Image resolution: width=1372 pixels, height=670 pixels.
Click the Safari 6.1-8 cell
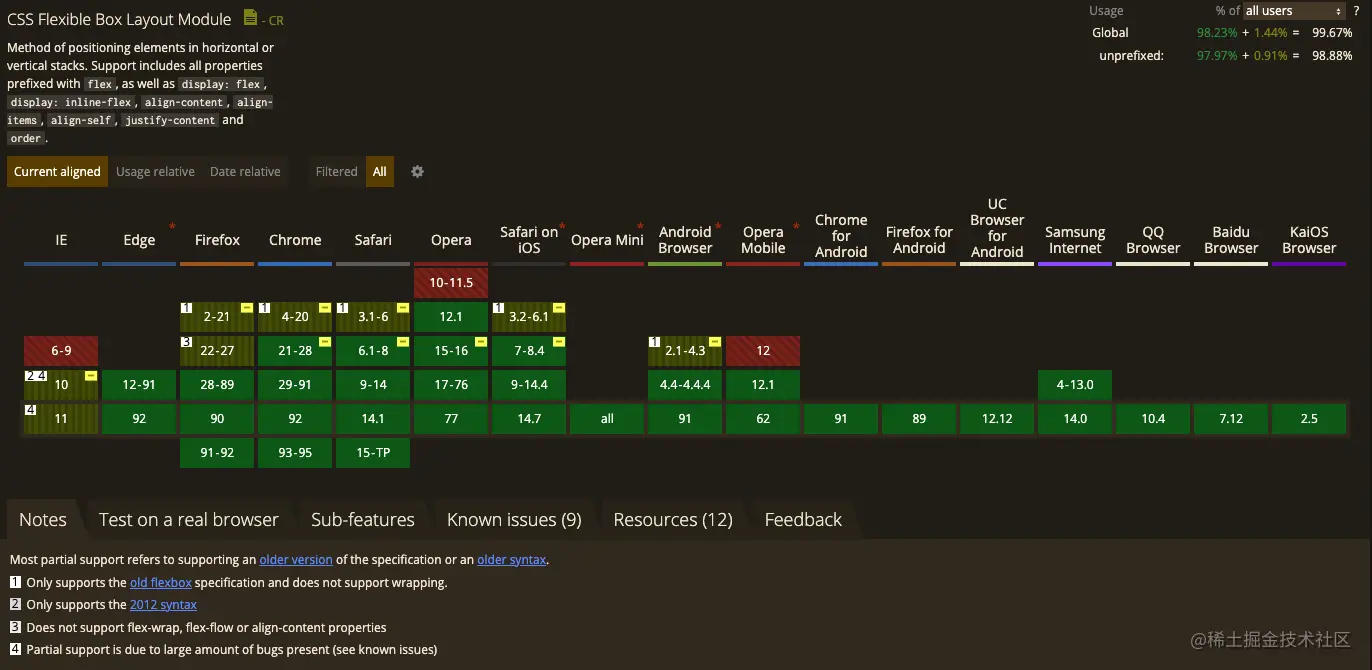pyautogui.click(x=373, y=351)
